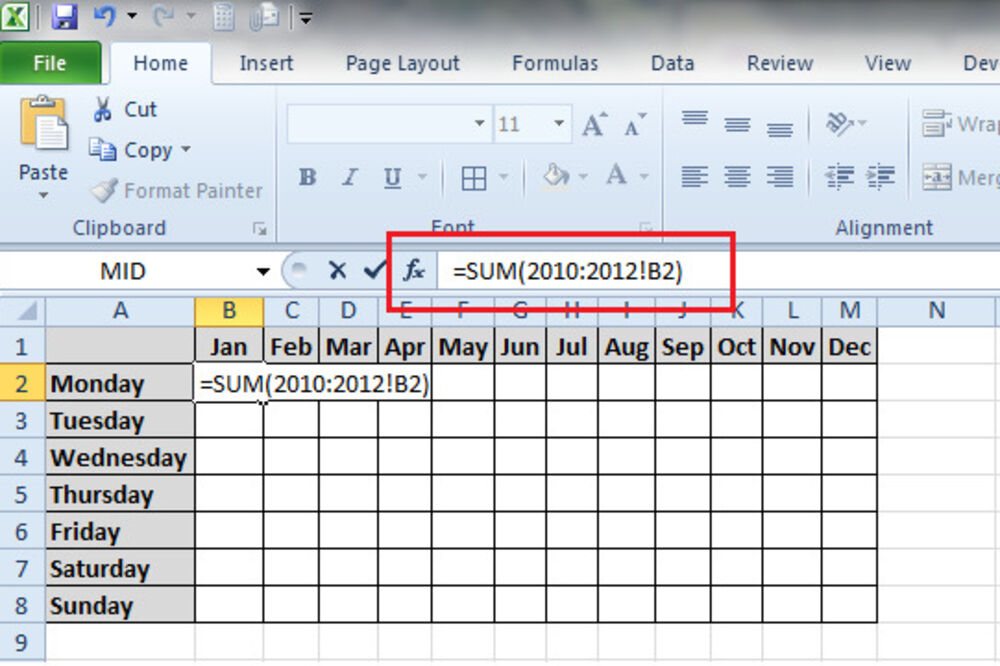Toggle bold formatting
Screen dimensions: 1000x666
click(305, 176)
